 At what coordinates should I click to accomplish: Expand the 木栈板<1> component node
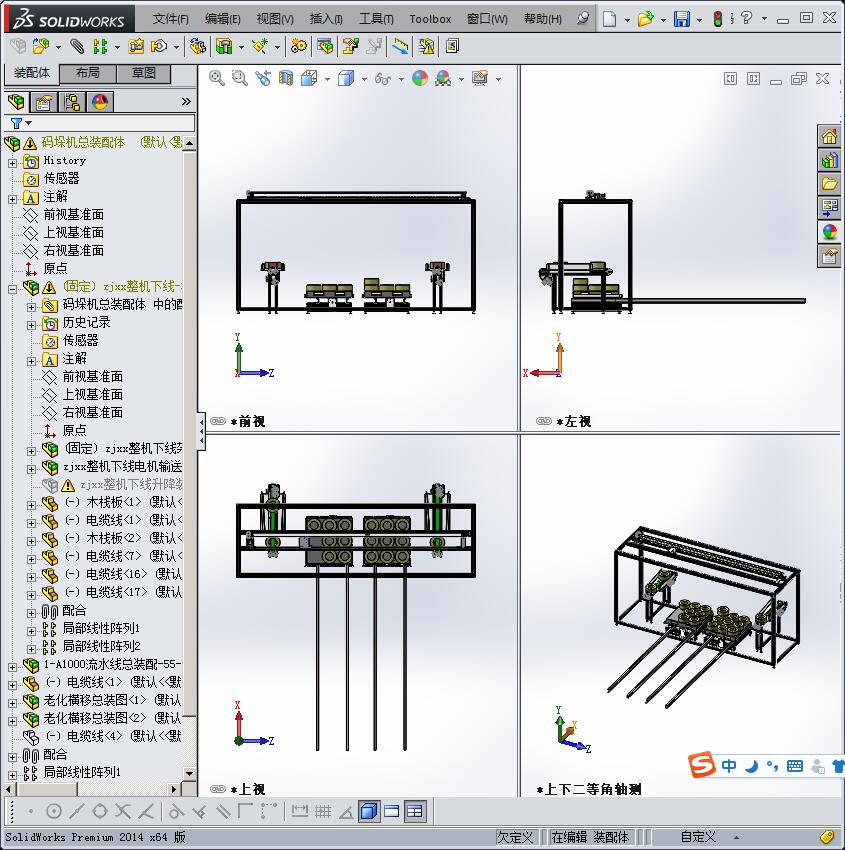click(x=31, y=505)
